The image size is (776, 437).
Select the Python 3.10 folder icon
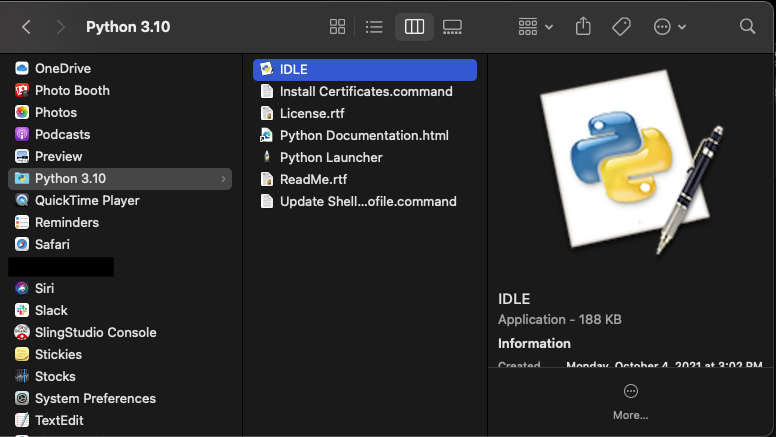22,179
